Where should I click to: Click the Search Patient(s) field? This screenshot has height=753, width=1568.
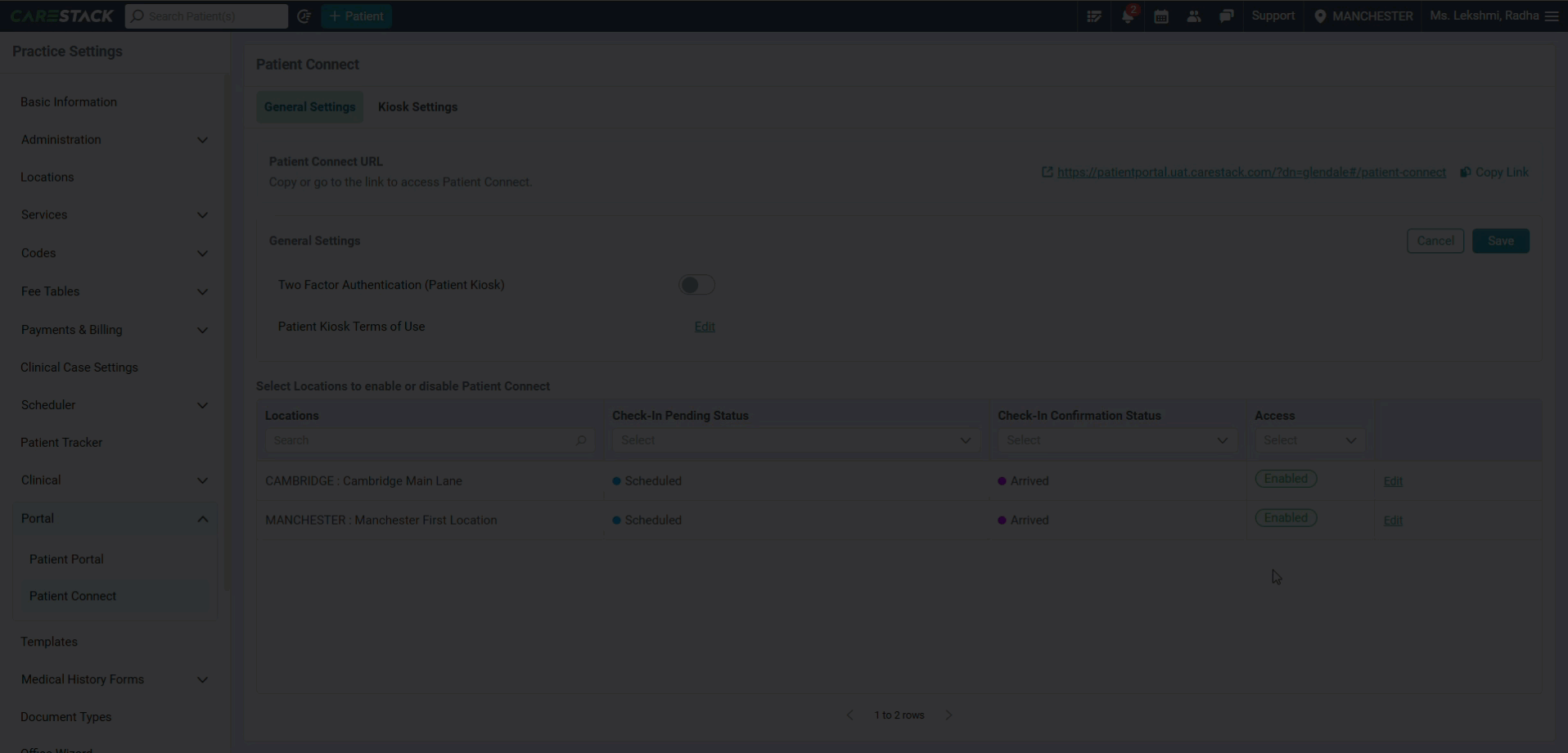[x=206, y=16]
